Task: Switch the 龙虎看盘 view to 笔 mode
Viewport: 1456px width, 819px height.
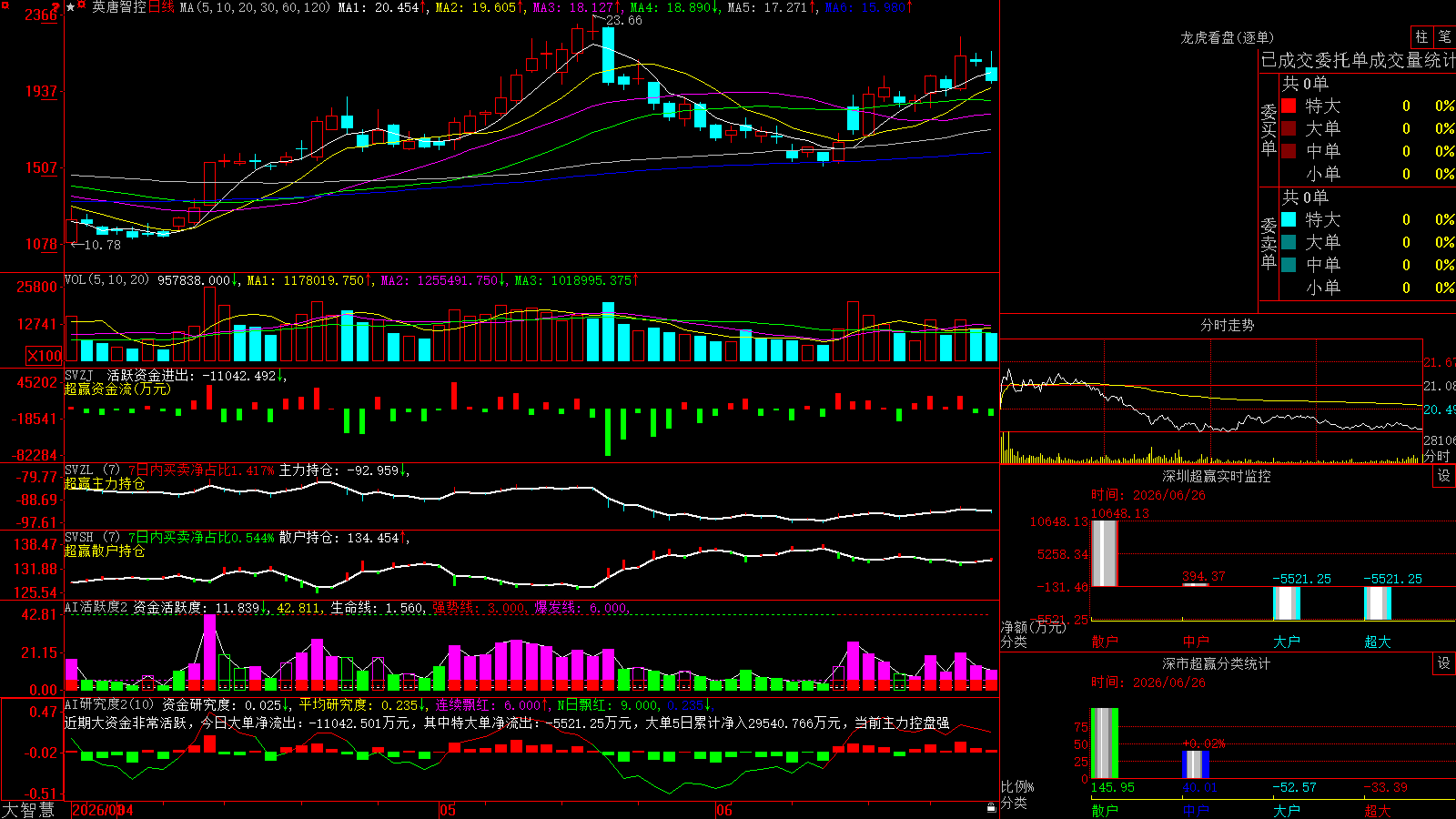Action: 1444,36
